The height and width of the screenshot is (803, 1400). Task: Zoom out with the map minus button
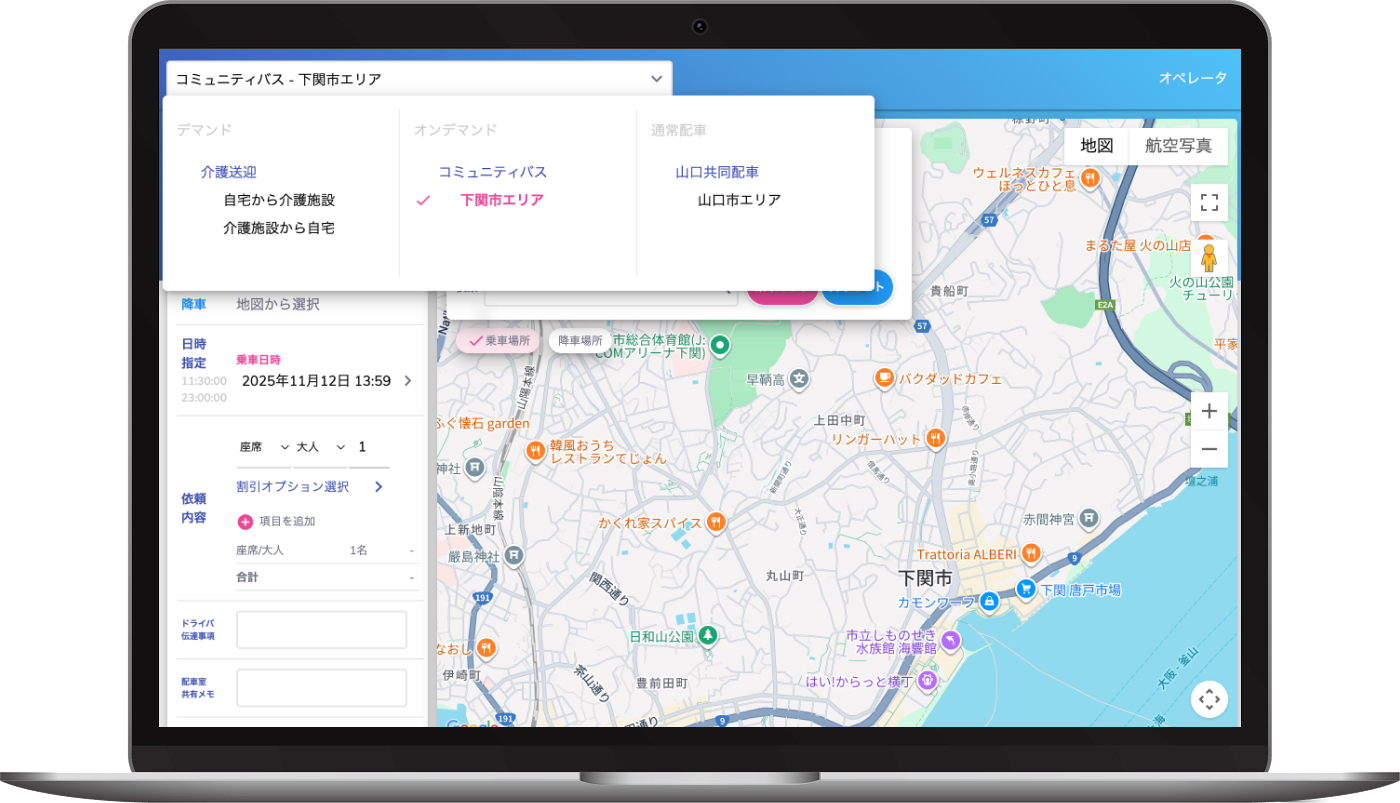tap(1209, 449)
